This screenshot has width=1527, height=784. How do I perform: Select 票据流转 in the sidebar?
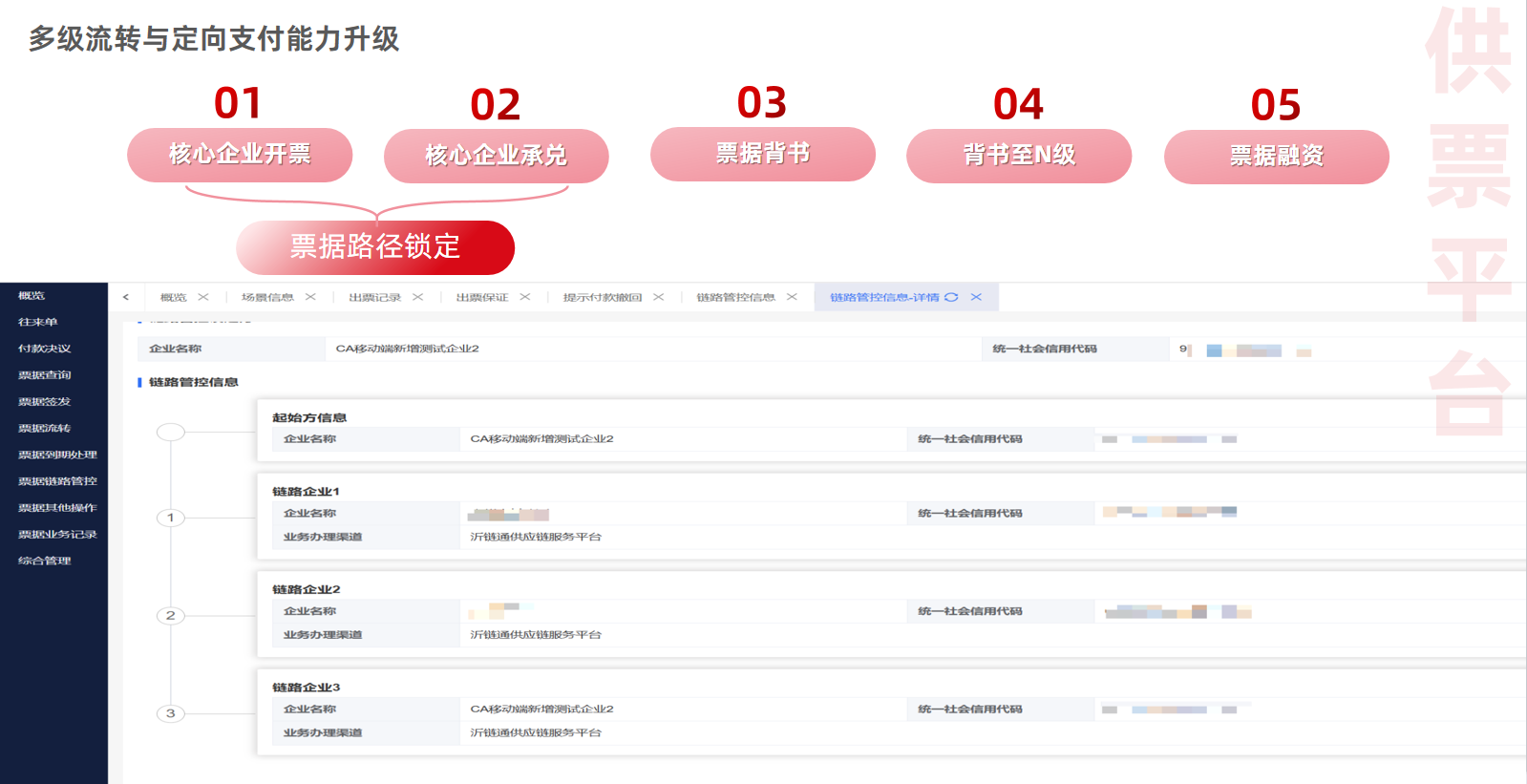click(x=45, y=429)
